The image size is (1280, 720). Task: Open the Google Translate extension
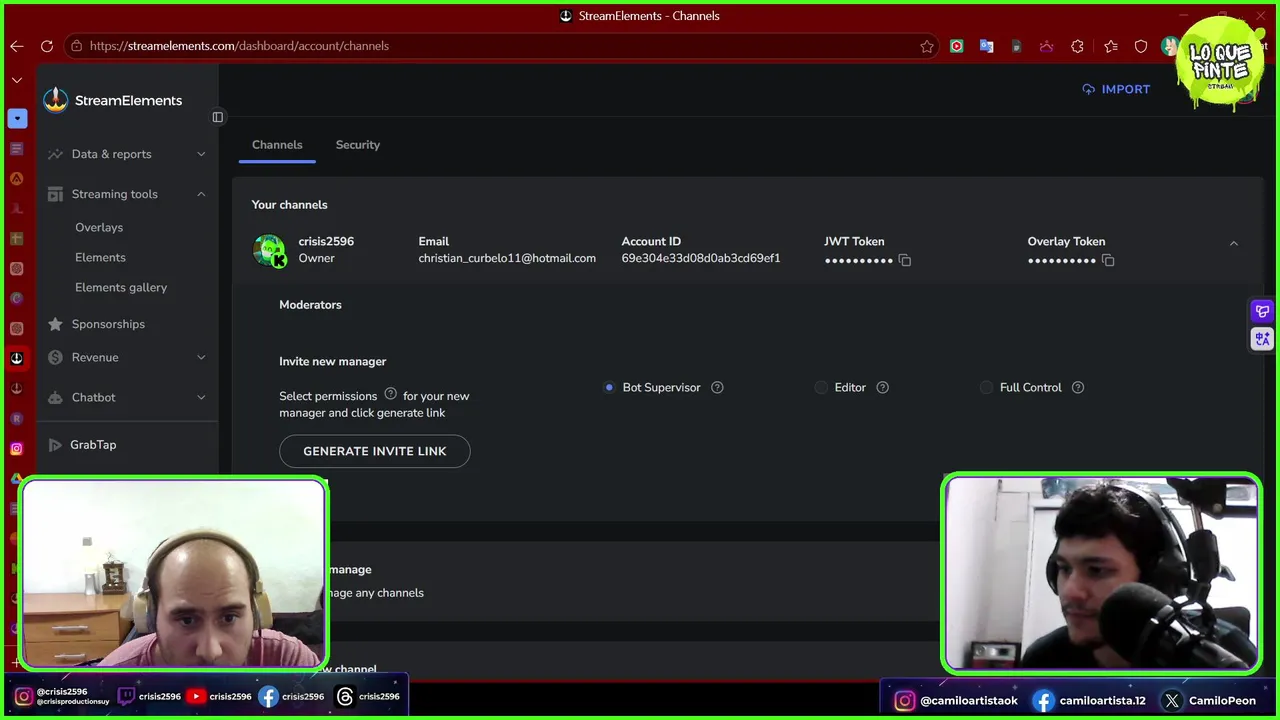986,46
